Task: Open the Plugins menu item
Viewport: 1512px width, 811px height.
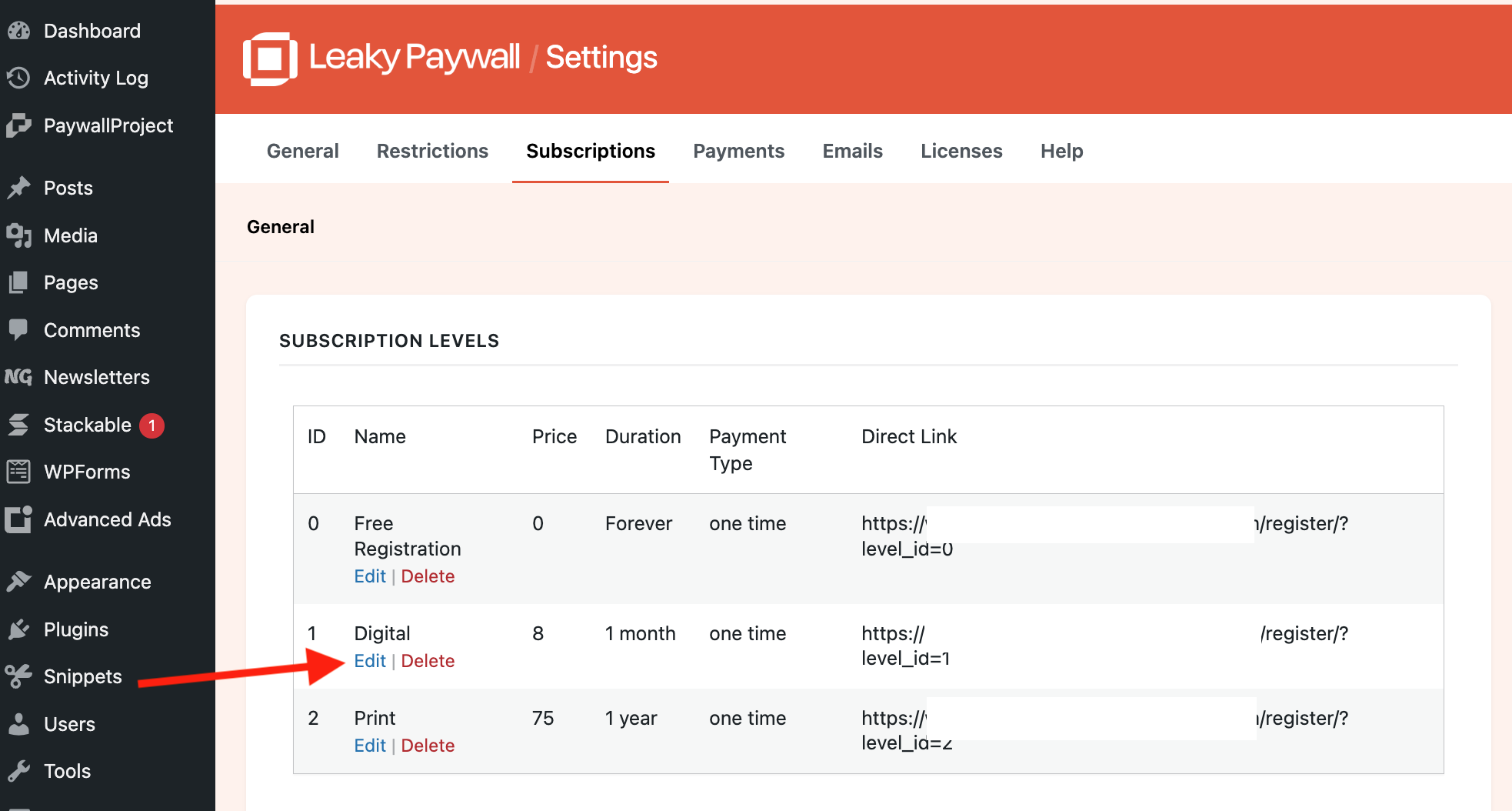Action: point(76,629)
